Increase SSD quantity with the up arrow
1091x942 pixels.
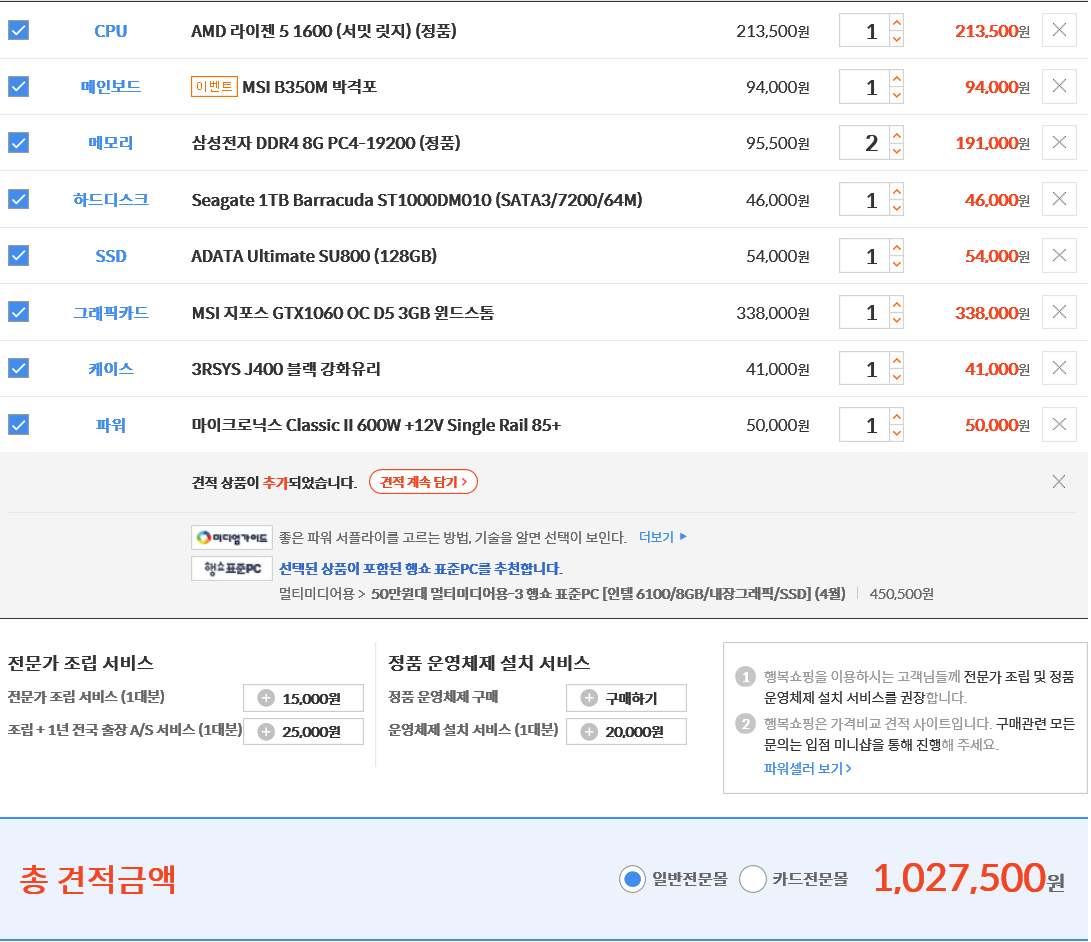click(x=897, y=248)
